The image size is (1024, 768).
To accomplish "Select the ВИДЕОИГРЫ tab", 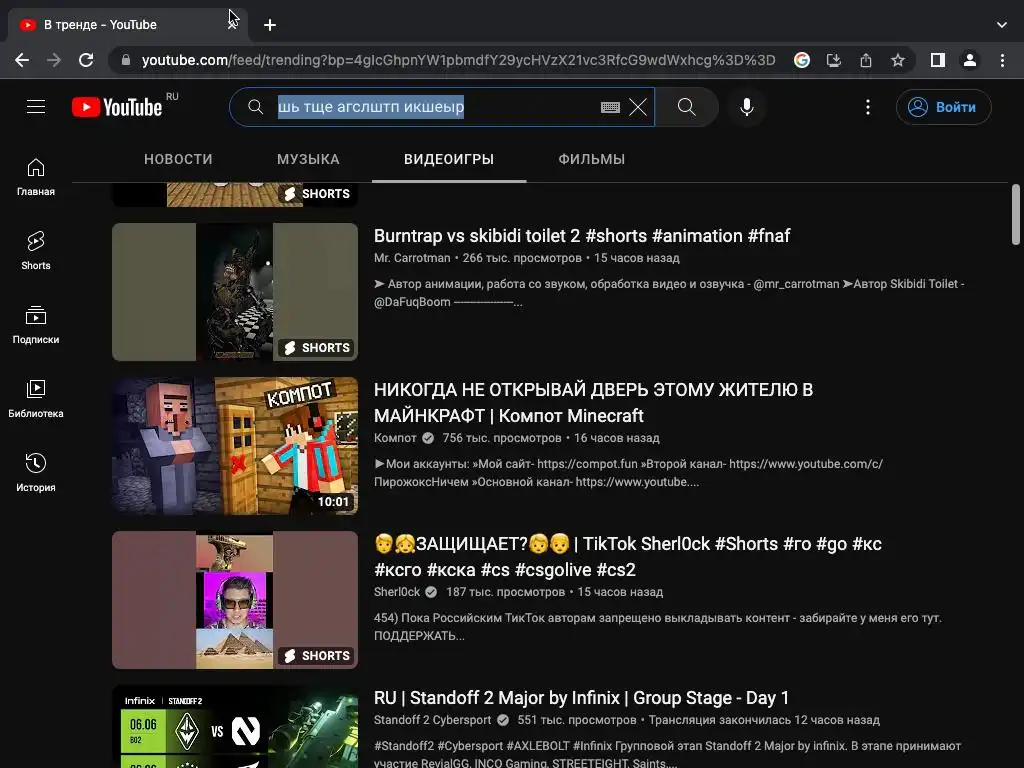I will coord(449,159).
